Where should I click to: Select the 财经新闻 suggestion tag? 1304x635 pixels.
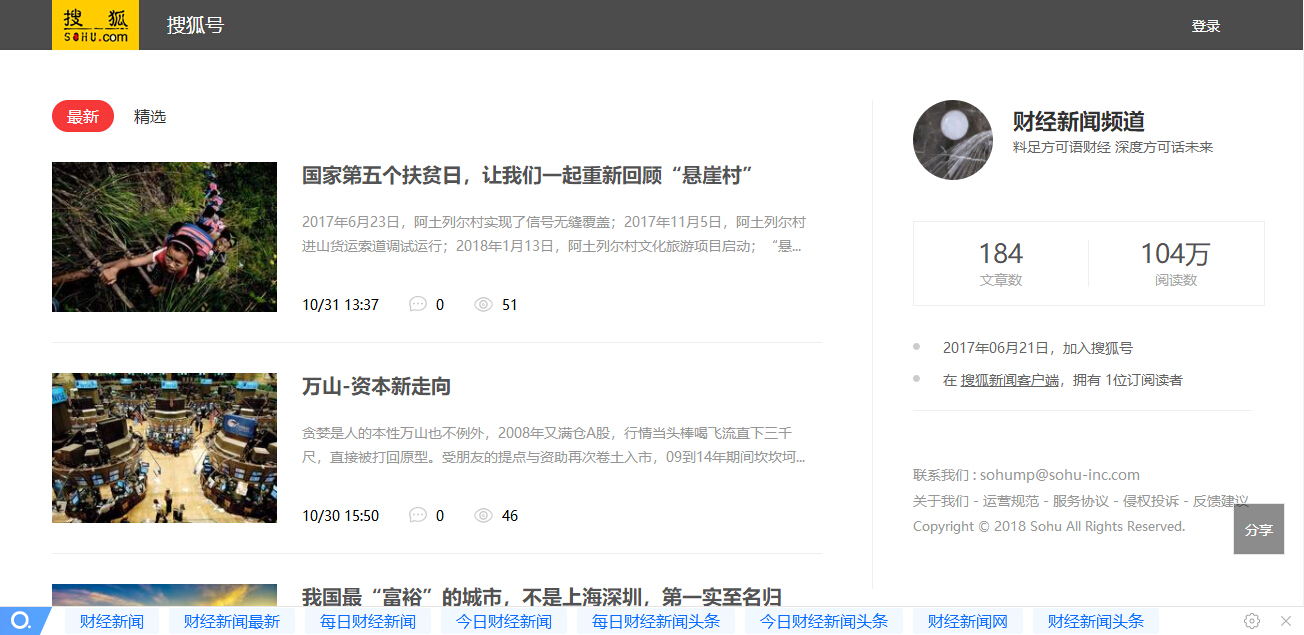pos(112,621)
